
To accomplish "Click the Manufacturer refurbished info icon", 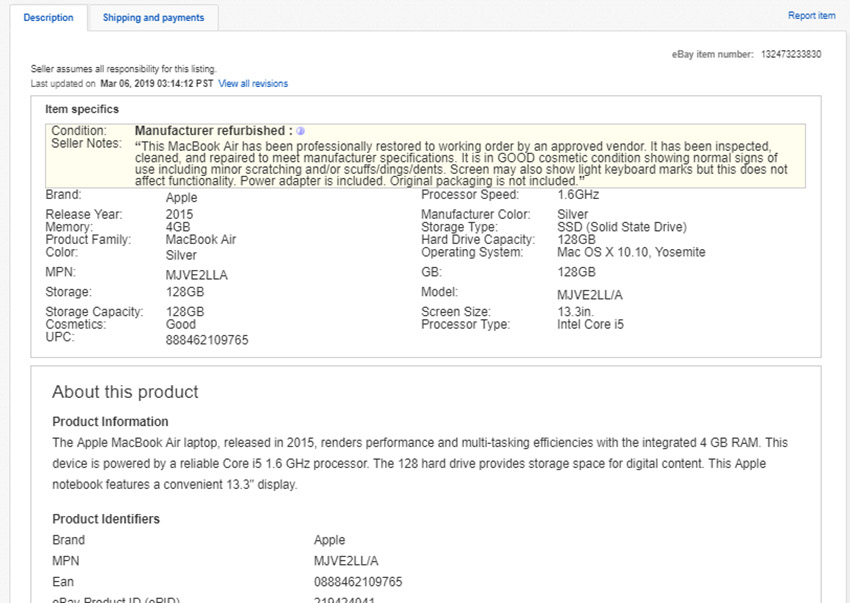I will click(x=300, y=131).
